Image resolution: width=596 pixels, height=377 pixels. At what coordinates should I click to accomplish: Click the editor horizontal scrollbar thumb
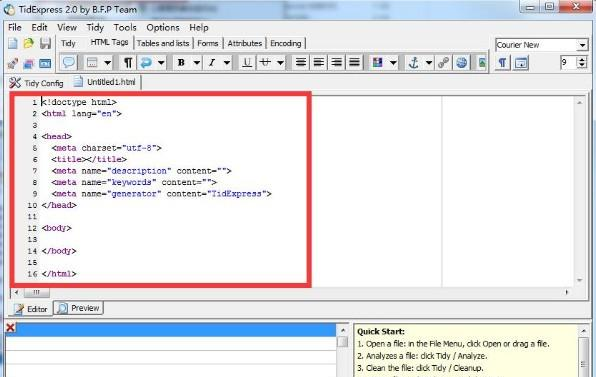tap(36, 292)
